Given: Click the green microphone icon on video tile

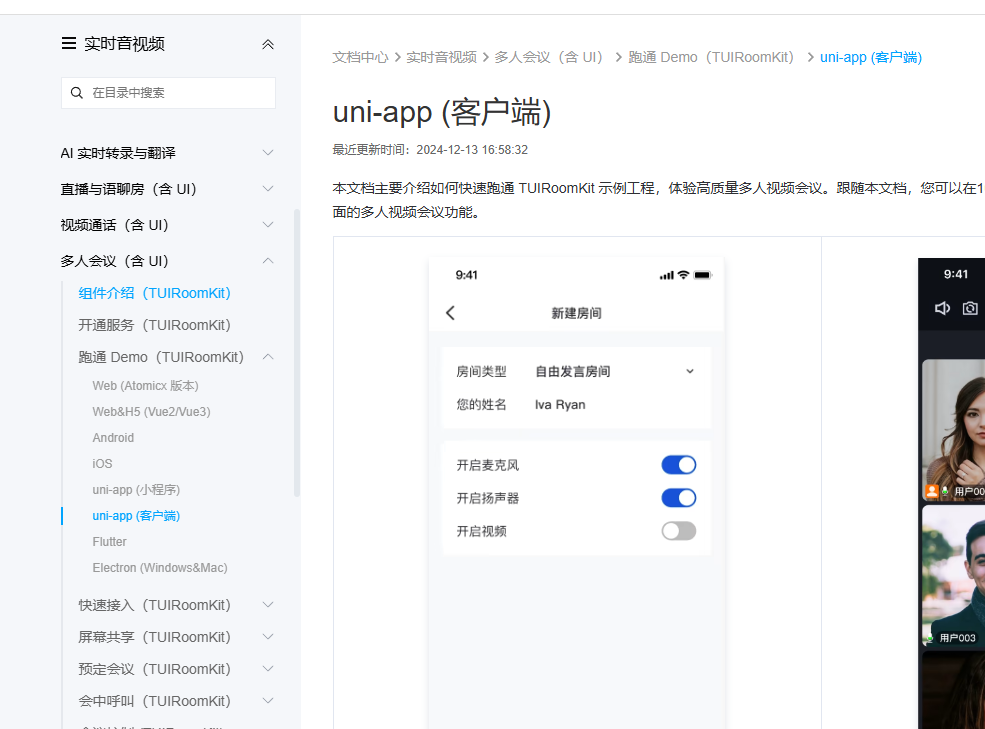Looking at the screenshot, I should [x=945, y=491].
